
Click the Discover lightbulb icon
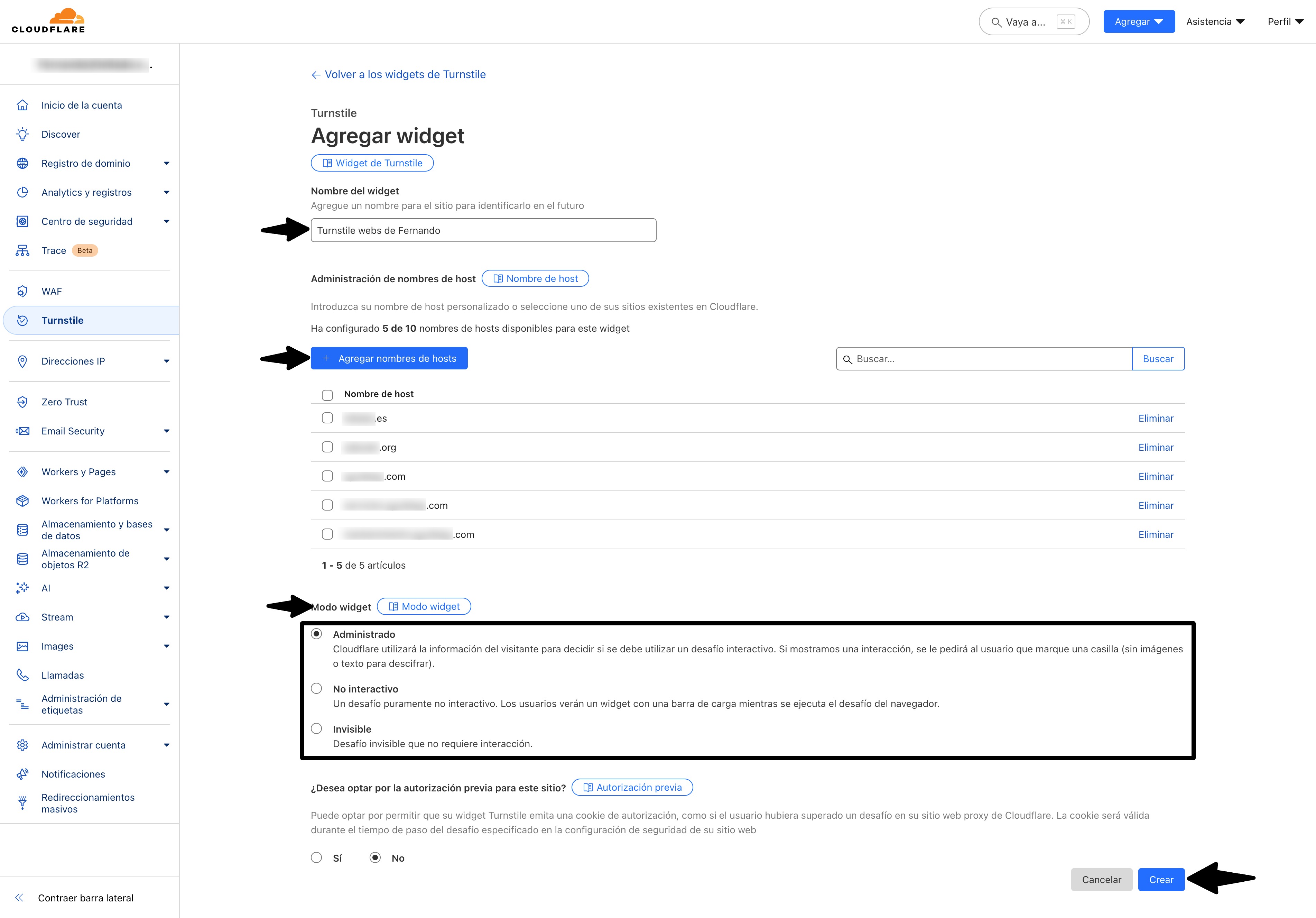(22, 134)
